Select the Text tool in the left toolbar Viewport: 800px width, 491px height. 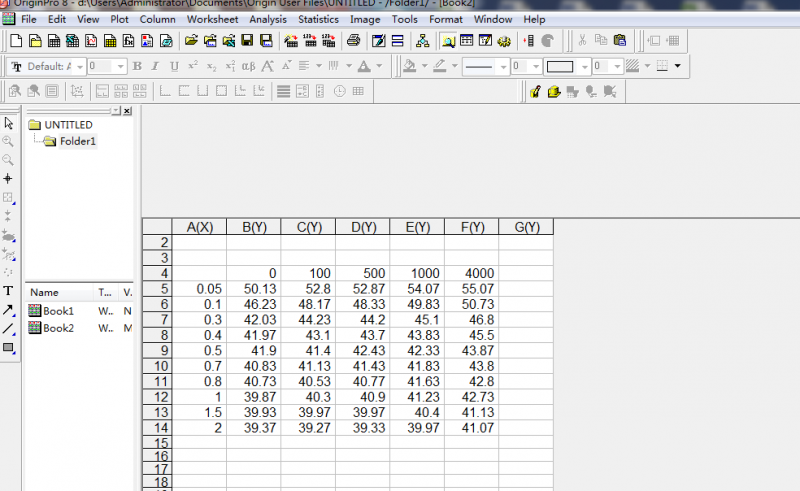[x=8, y=291]
